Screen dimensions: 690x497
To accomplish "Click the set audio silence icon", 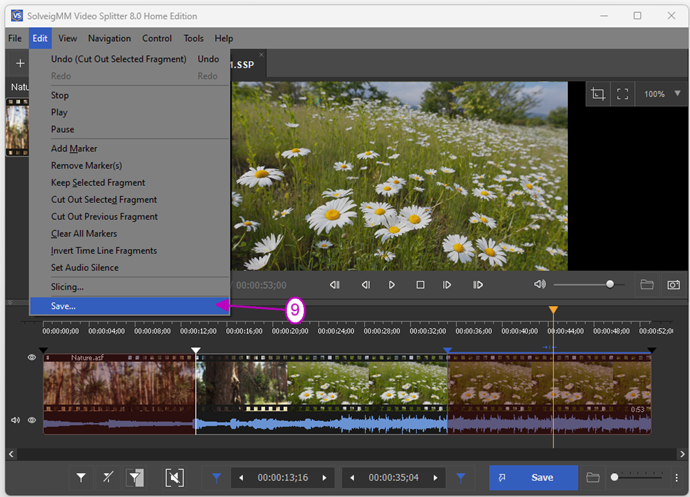I will [x=175, y=478].
